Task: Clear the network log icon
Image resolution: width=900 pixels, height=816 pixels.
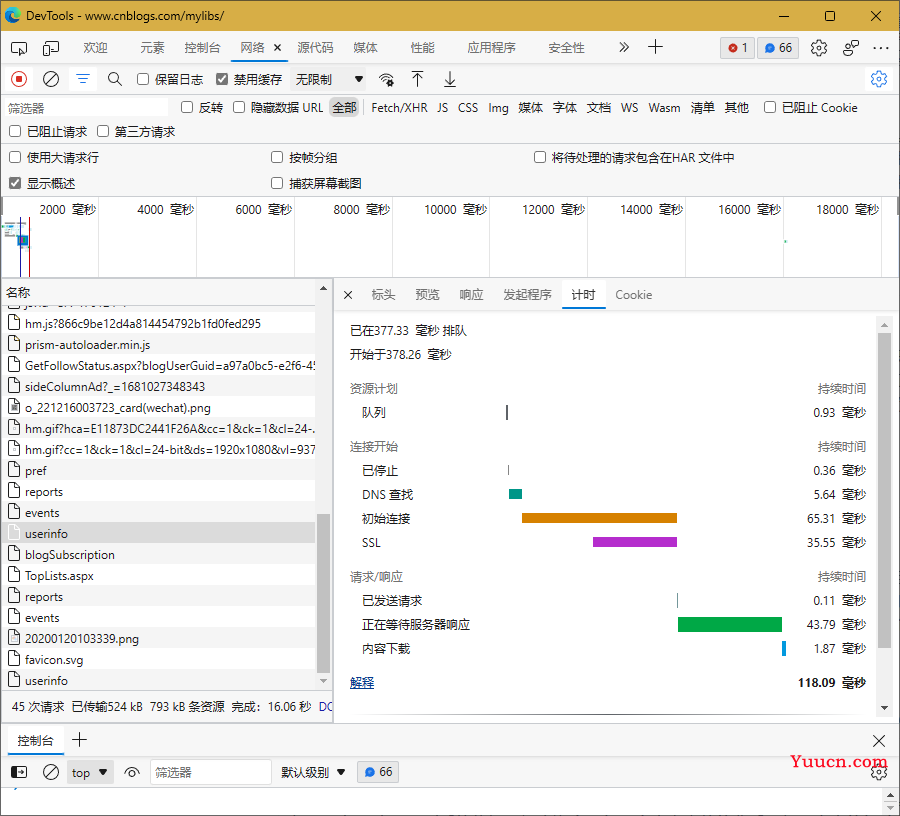Action: (51, 79)
